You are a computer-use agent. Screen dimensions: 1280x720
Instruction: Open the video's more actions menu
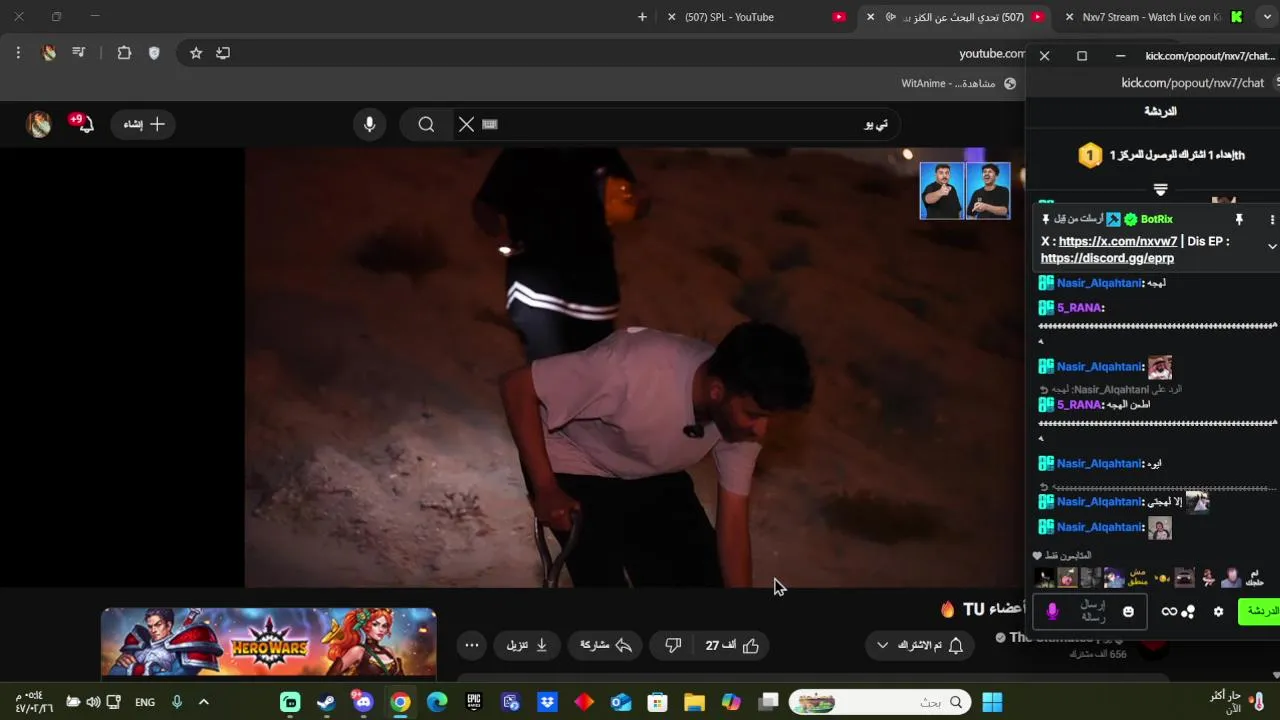pos(472,645)
